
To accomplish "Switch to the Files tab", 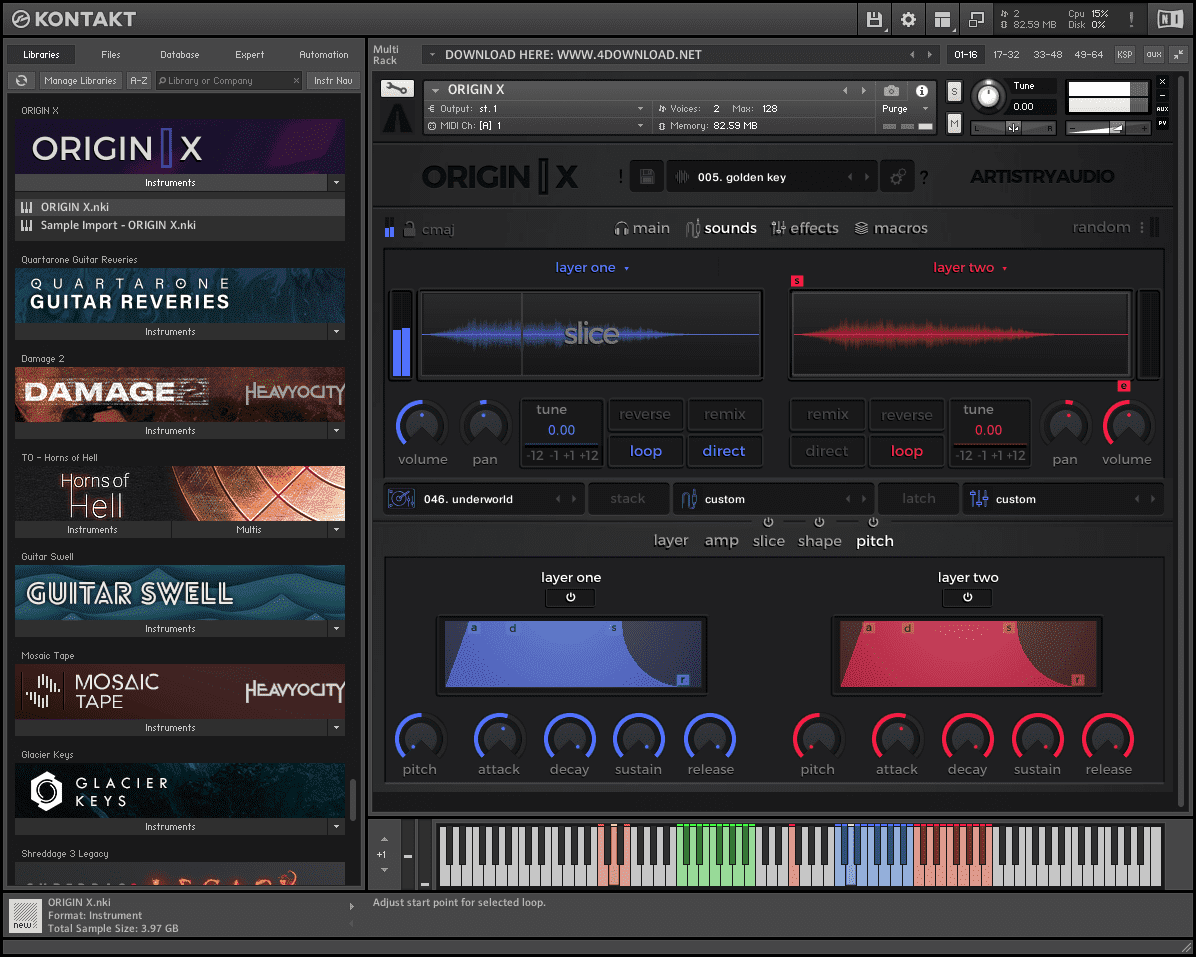I will 111,55.
